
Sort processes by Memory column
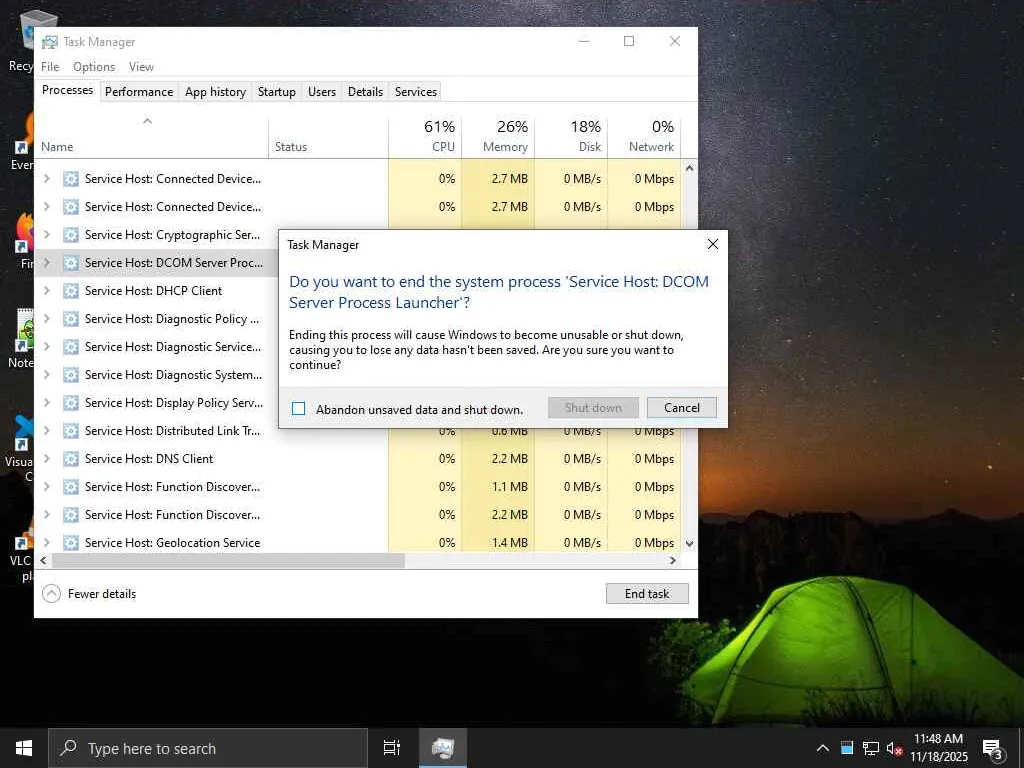(498, 138)
